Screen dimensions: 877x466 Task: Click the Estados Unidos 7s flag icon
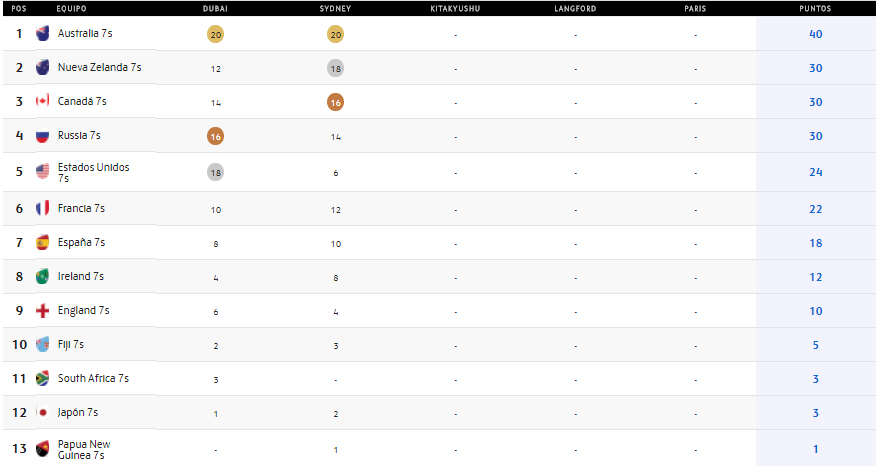[x=42, y=172]
